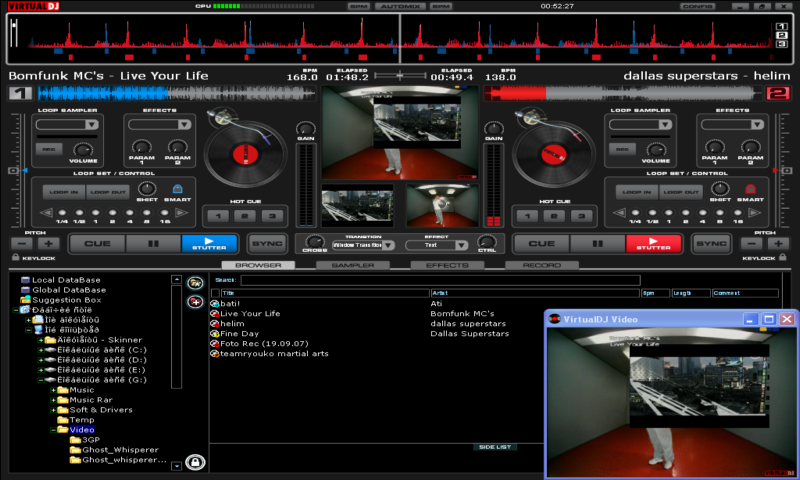
Task: Set left deck loop length to 4
Action: (129, 213)
